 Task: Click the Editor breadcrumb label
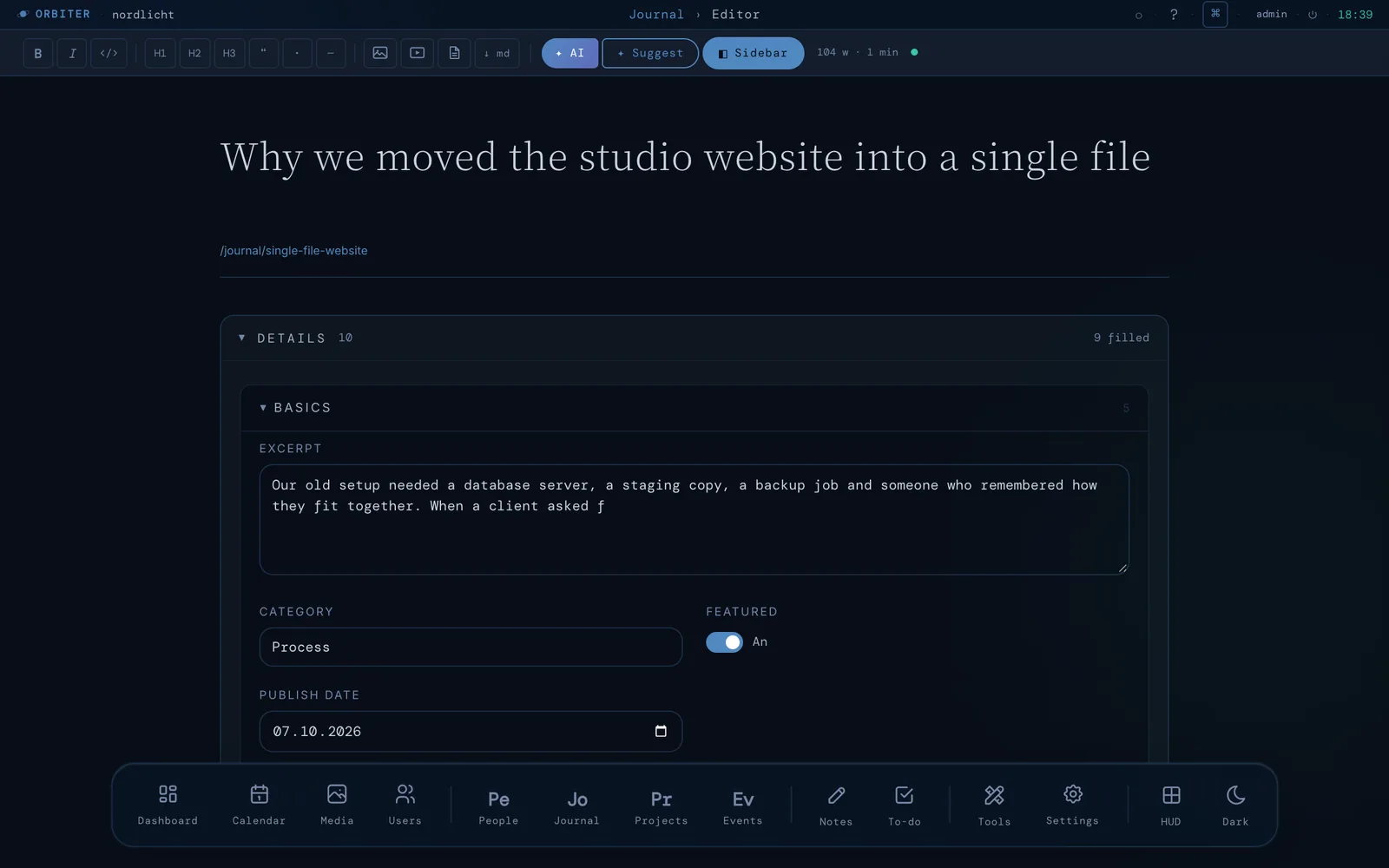tap(736, 14)
